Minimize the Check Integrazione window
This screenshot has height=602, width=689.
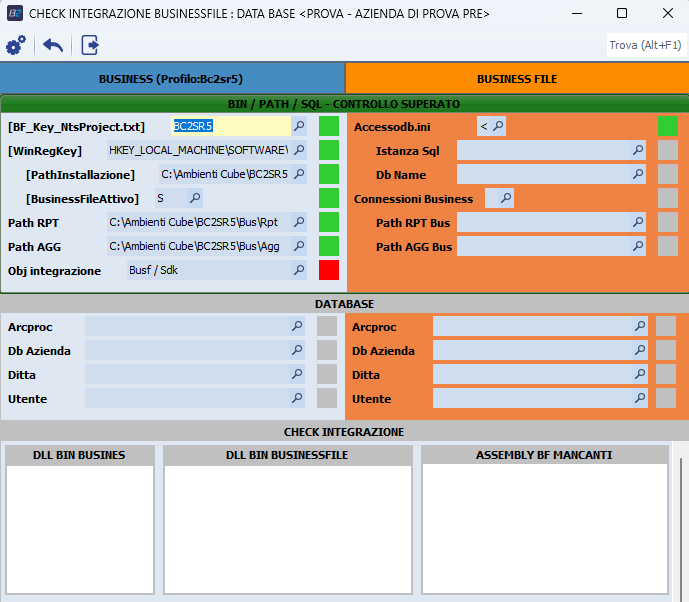pyautogui.click(x=577, y=13)
